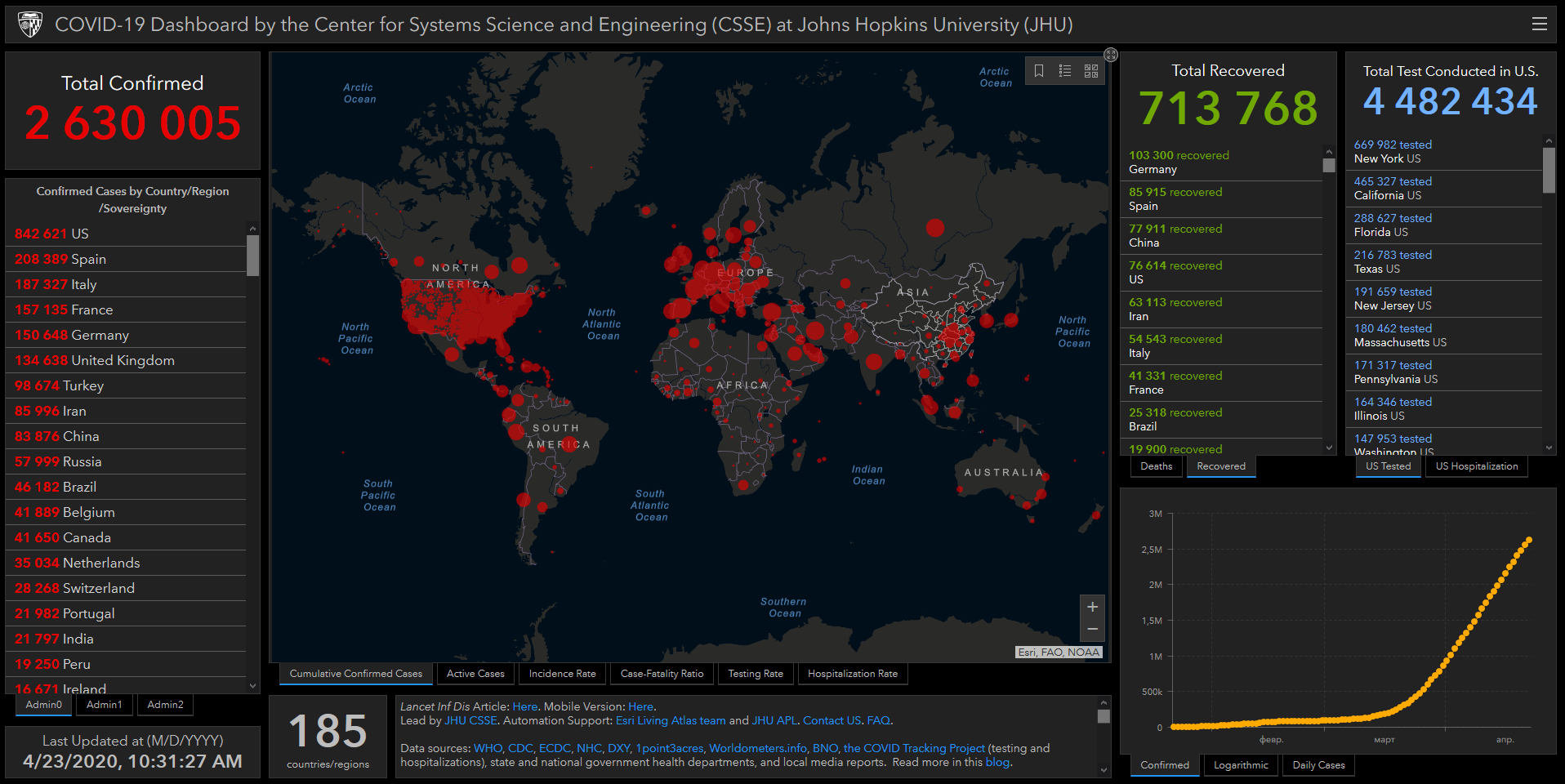Show the Recovered tab
This screenshot has height=784, width=1565.
pyautogui.click(x=1221, y=466)
